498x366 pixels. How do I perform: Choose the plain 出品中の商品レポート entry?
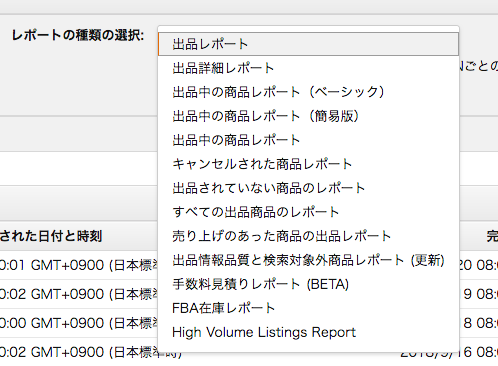[308, 140]
